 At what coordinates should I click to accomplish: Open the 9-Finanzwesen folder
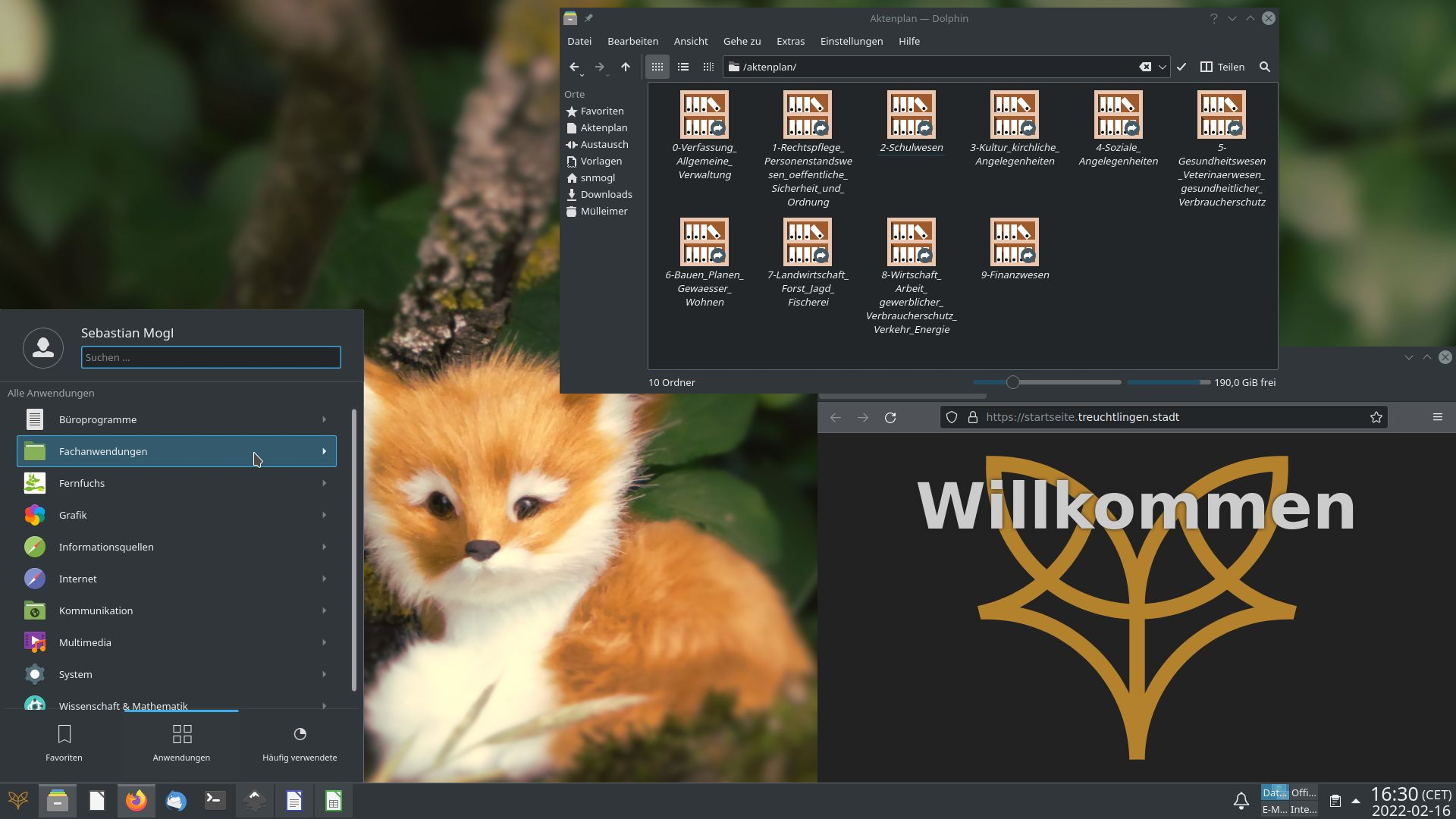[x=1015, y=243]
